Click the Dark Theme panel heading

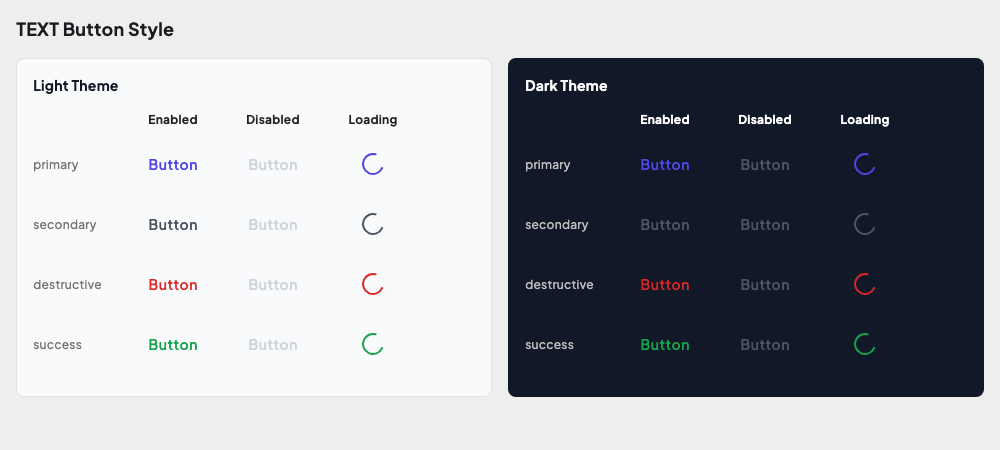pos(566,86)
